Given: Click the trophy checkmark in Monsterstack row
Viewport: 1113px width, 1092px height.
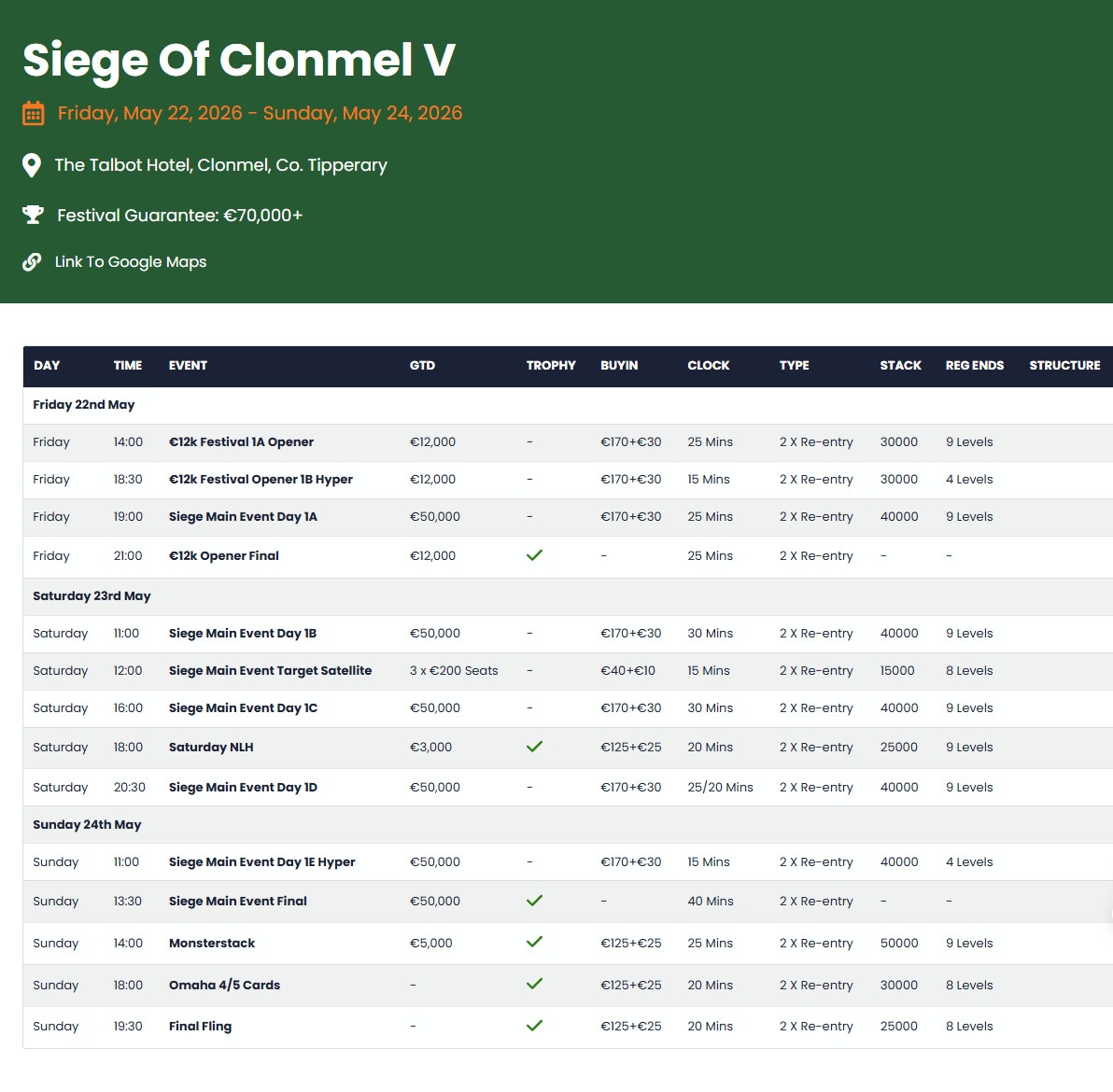Looking at the screenshot, I should click(x=534, y=942).
